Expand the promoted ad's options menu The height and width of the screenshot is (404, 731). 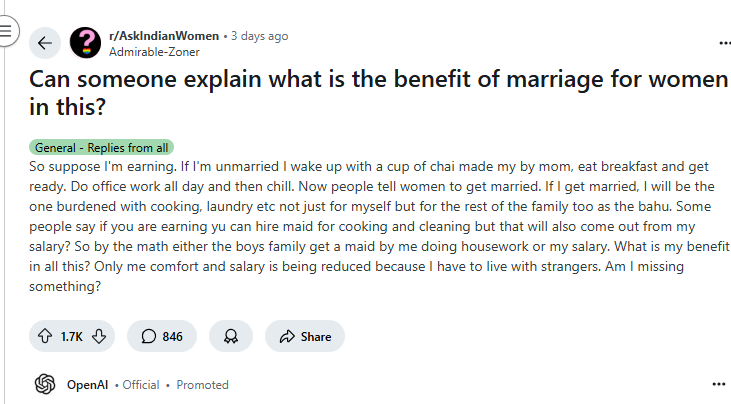(718, 384)
